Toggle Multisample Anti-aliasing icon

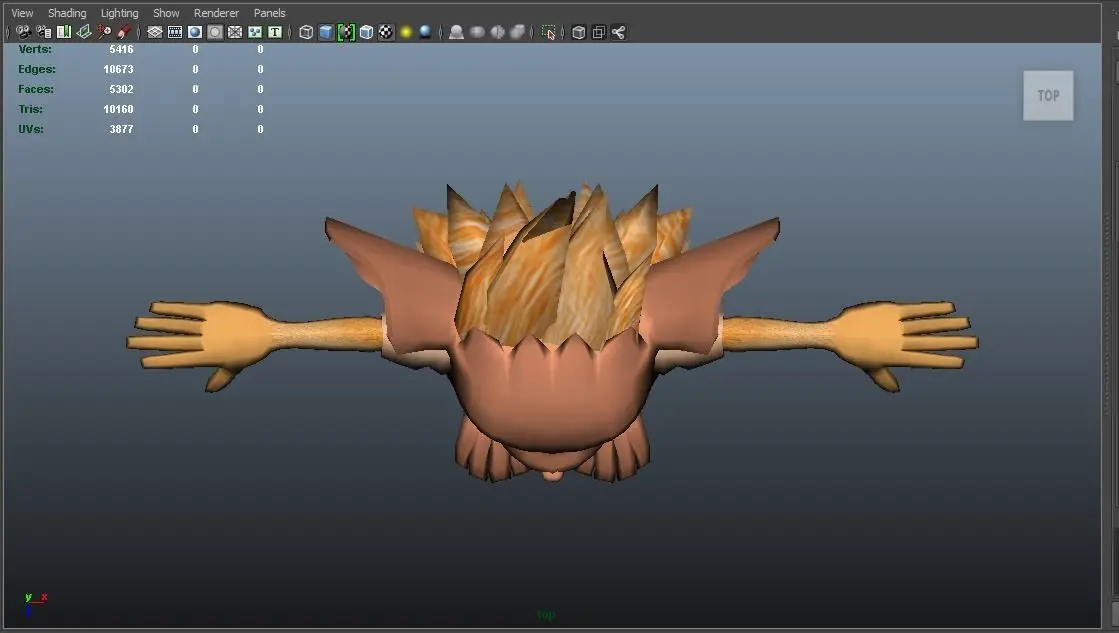(x=497, y=32)
